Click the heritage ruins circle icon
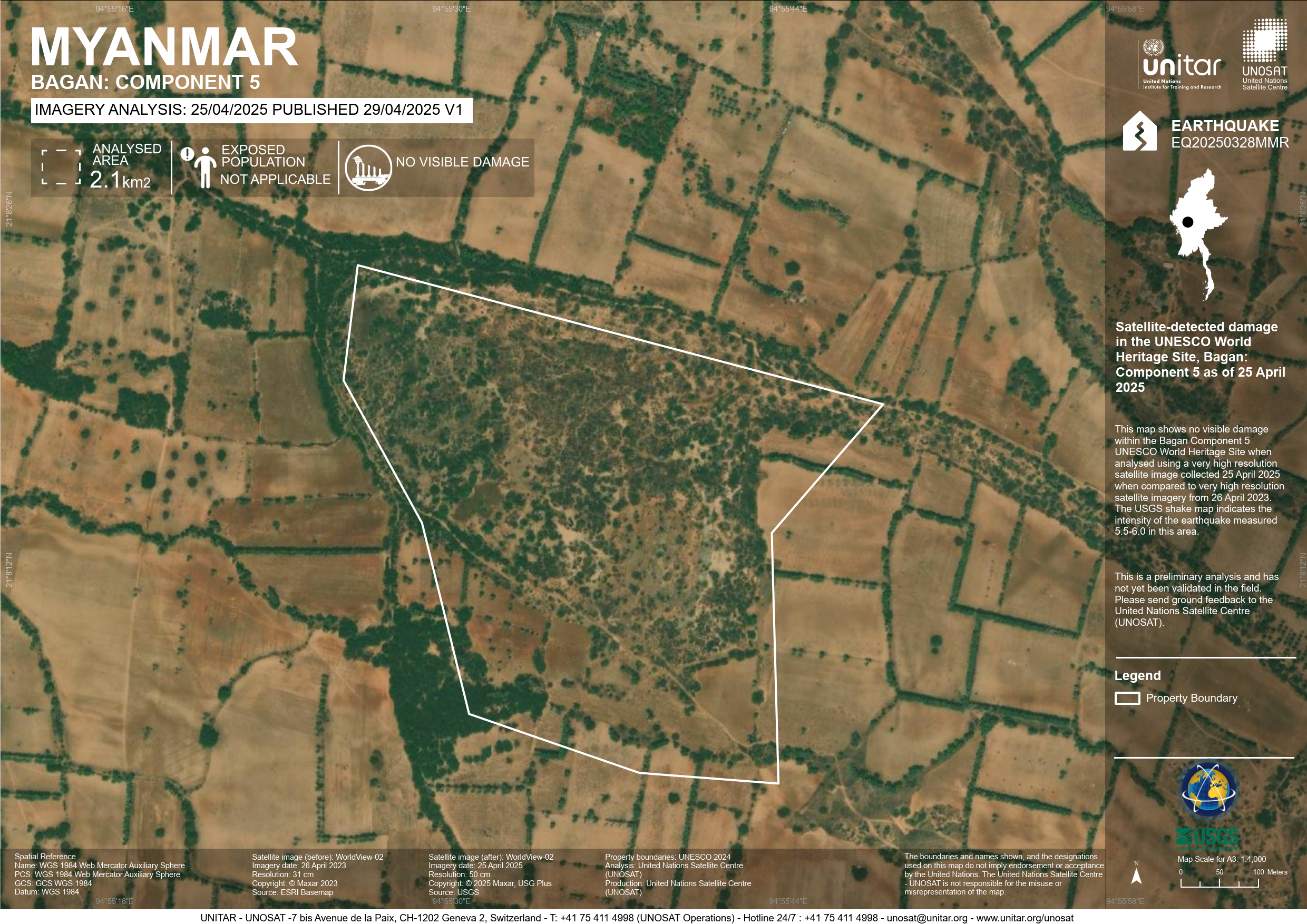The image size is (1307, 924). (x=368, y=168)
